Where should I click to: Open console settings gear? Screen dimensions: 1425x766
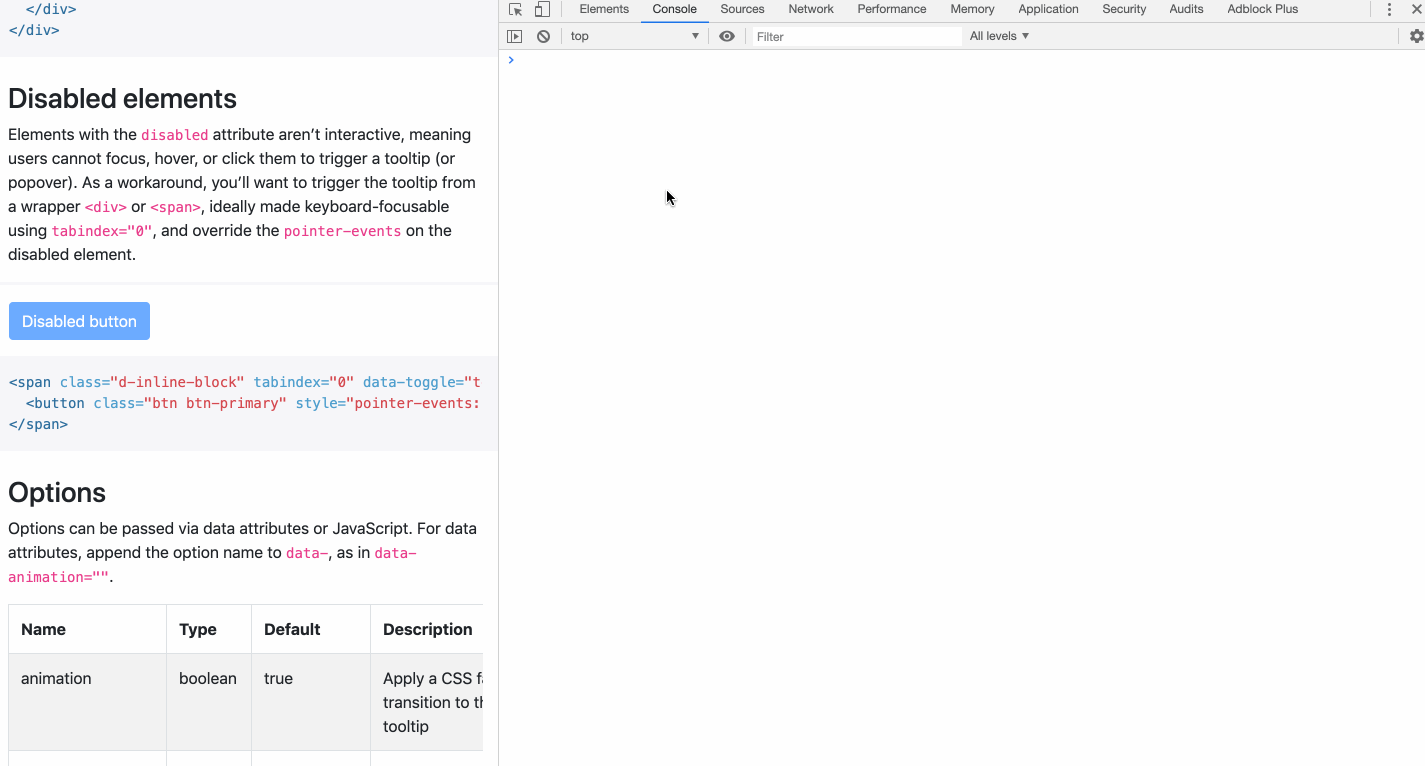tap(1416, 36)
